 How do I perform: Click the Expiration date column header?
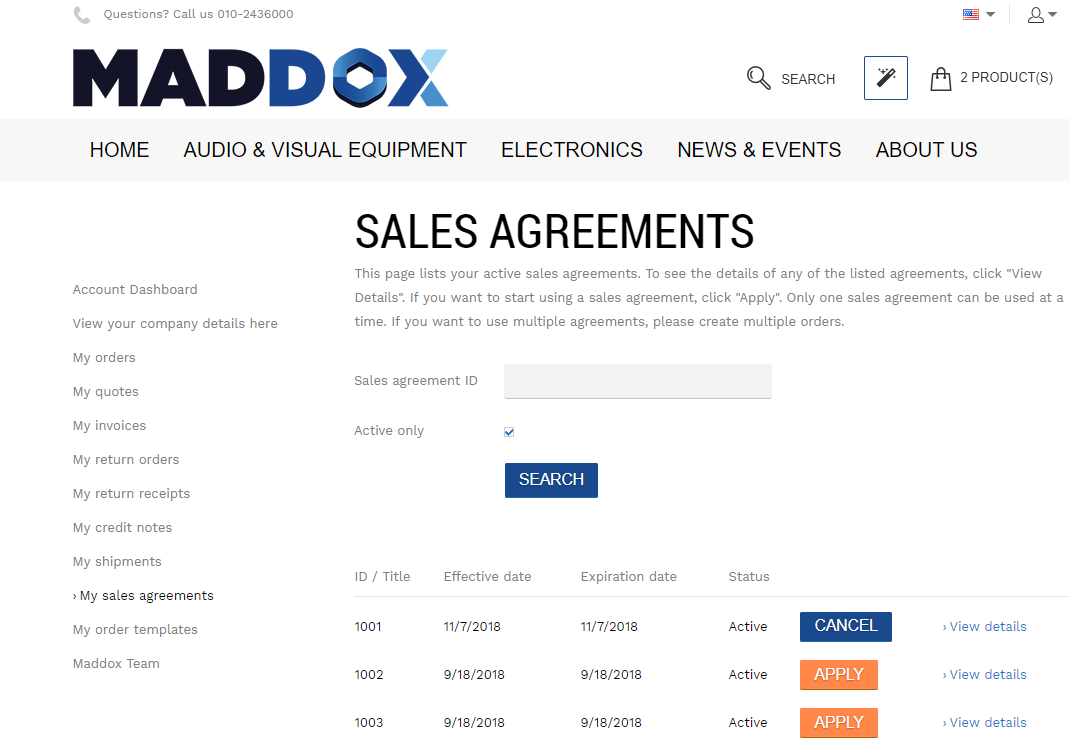point(629,577)
